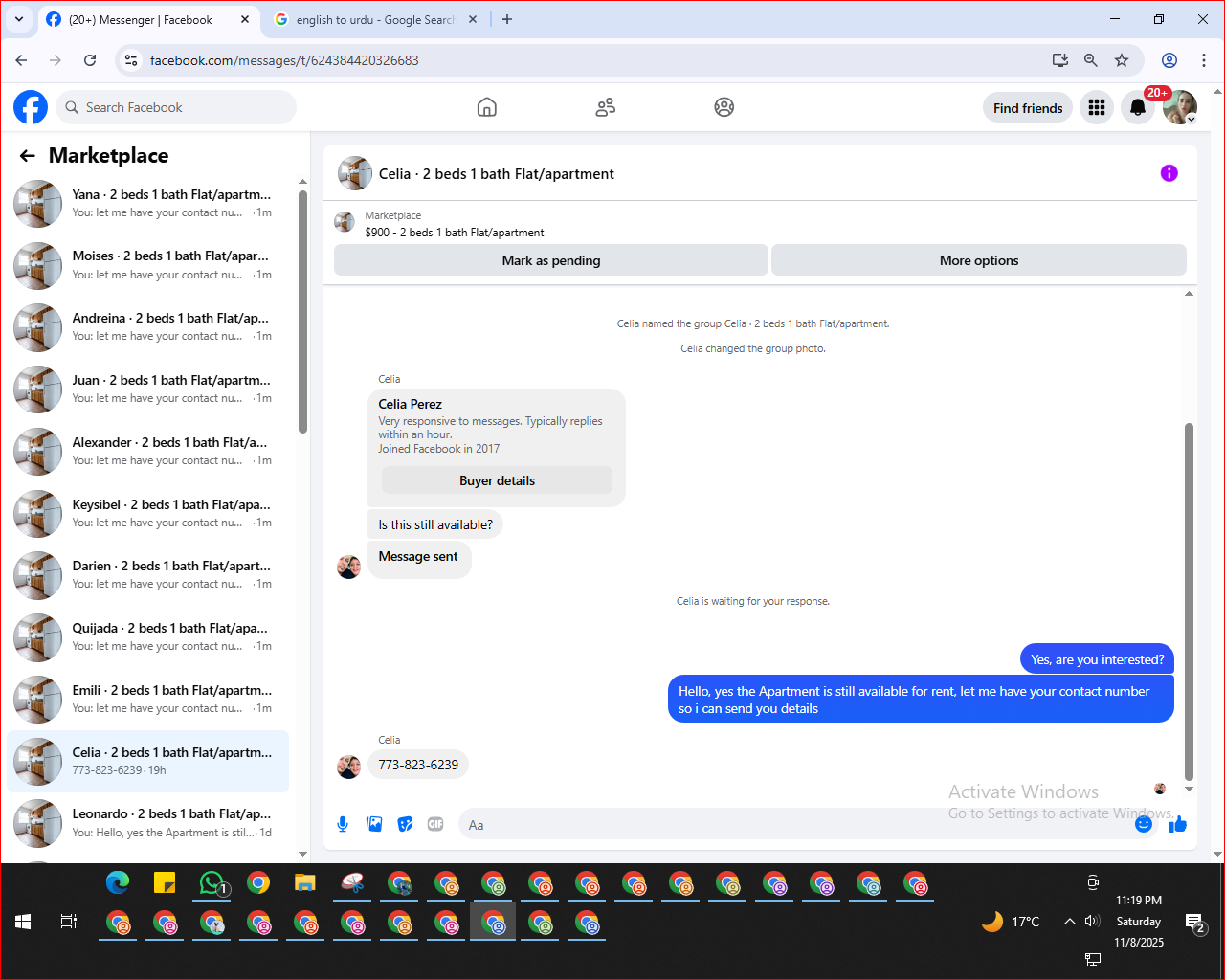Open the tab search dropdown arrow
Image resolution: width=1225 pixels, height=980 pixels.
[18, 19]
